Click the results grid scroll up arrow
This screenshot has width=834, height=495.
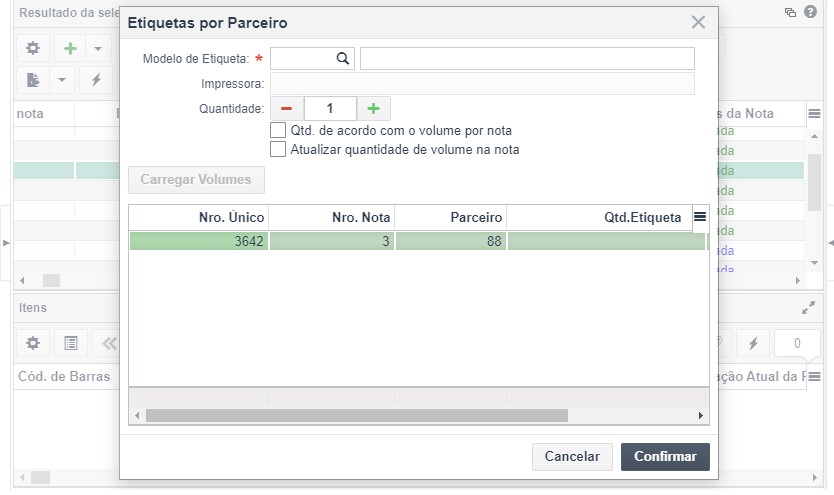(814, 137)
